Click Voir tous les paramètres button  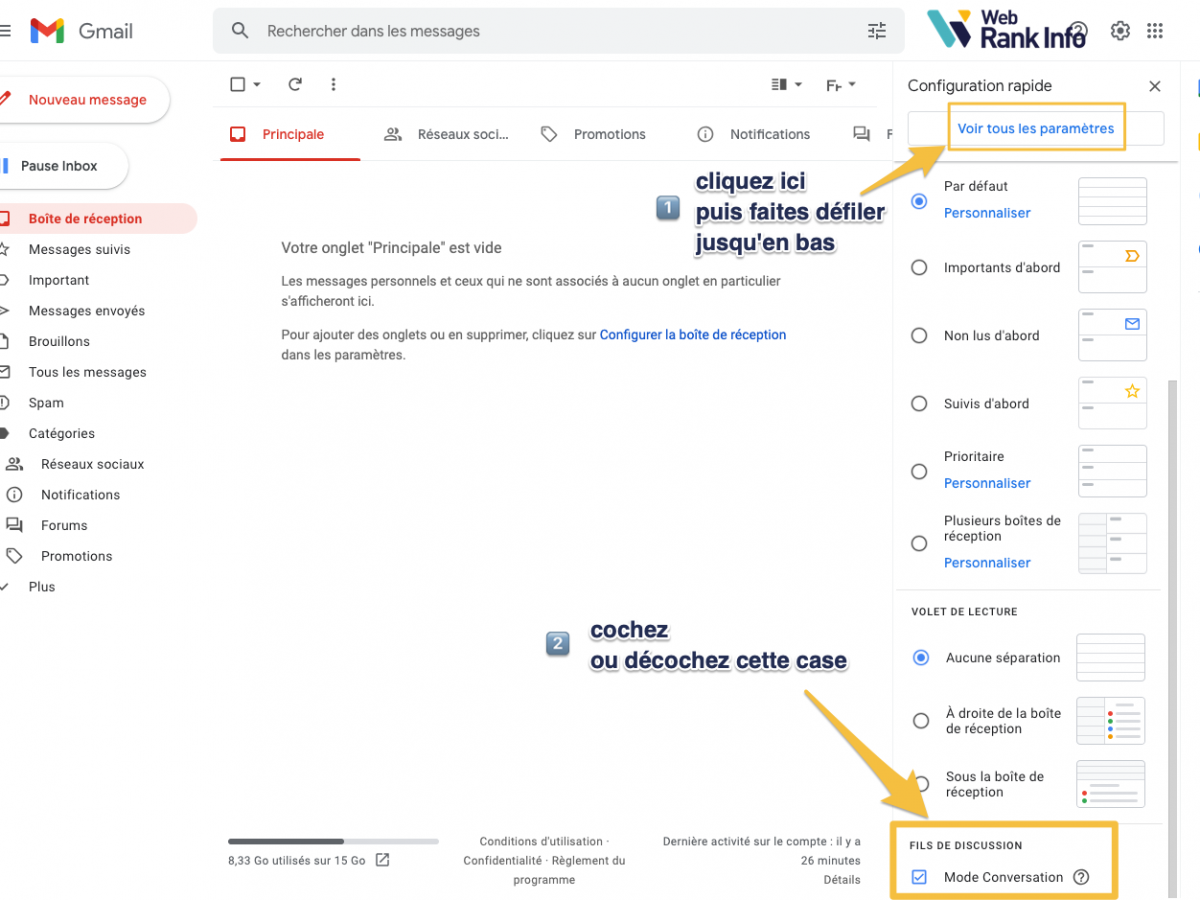click(1035, 128)
